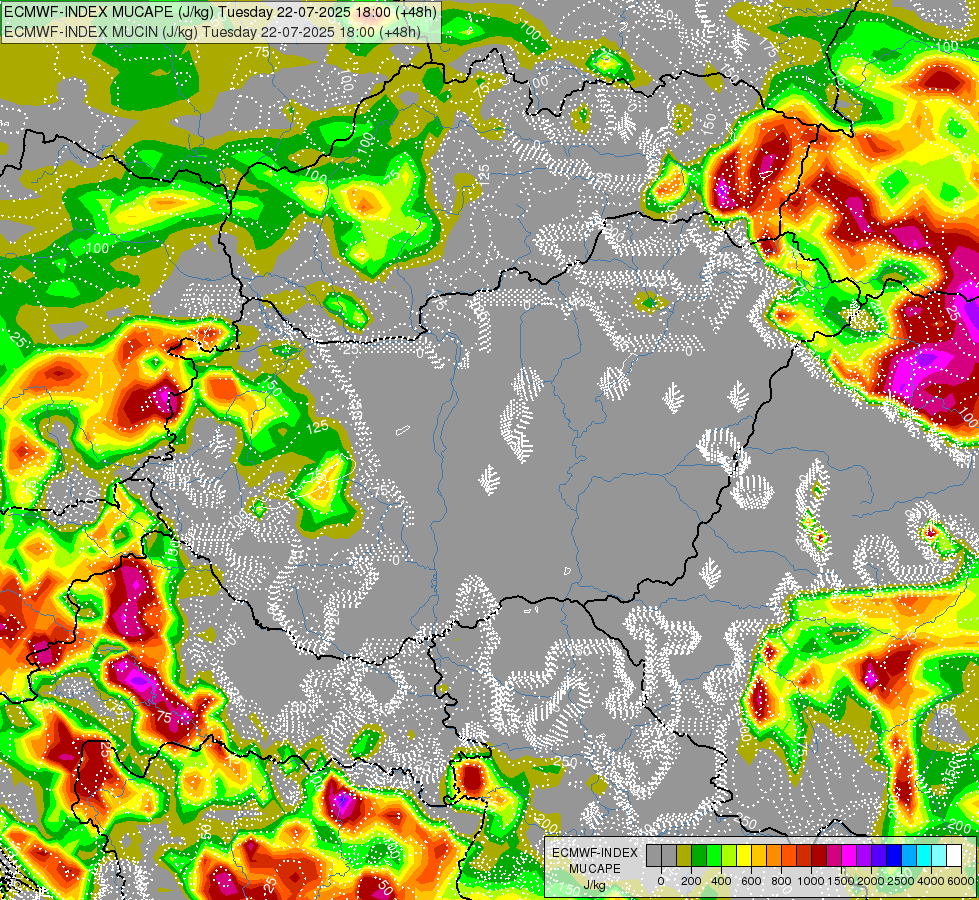The width and height of the screenshot is (979, 900).
Task: Click the legend value 400
Action: click(721, 881)
